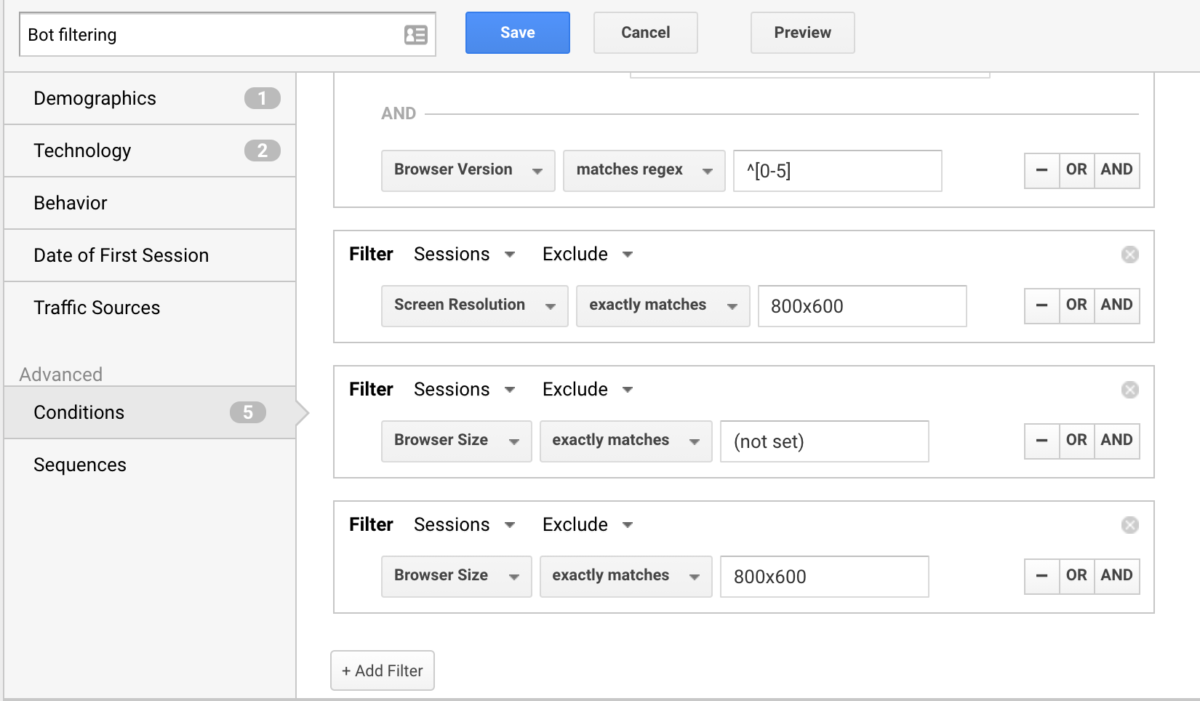Select the Demographics category

[95, 98]
